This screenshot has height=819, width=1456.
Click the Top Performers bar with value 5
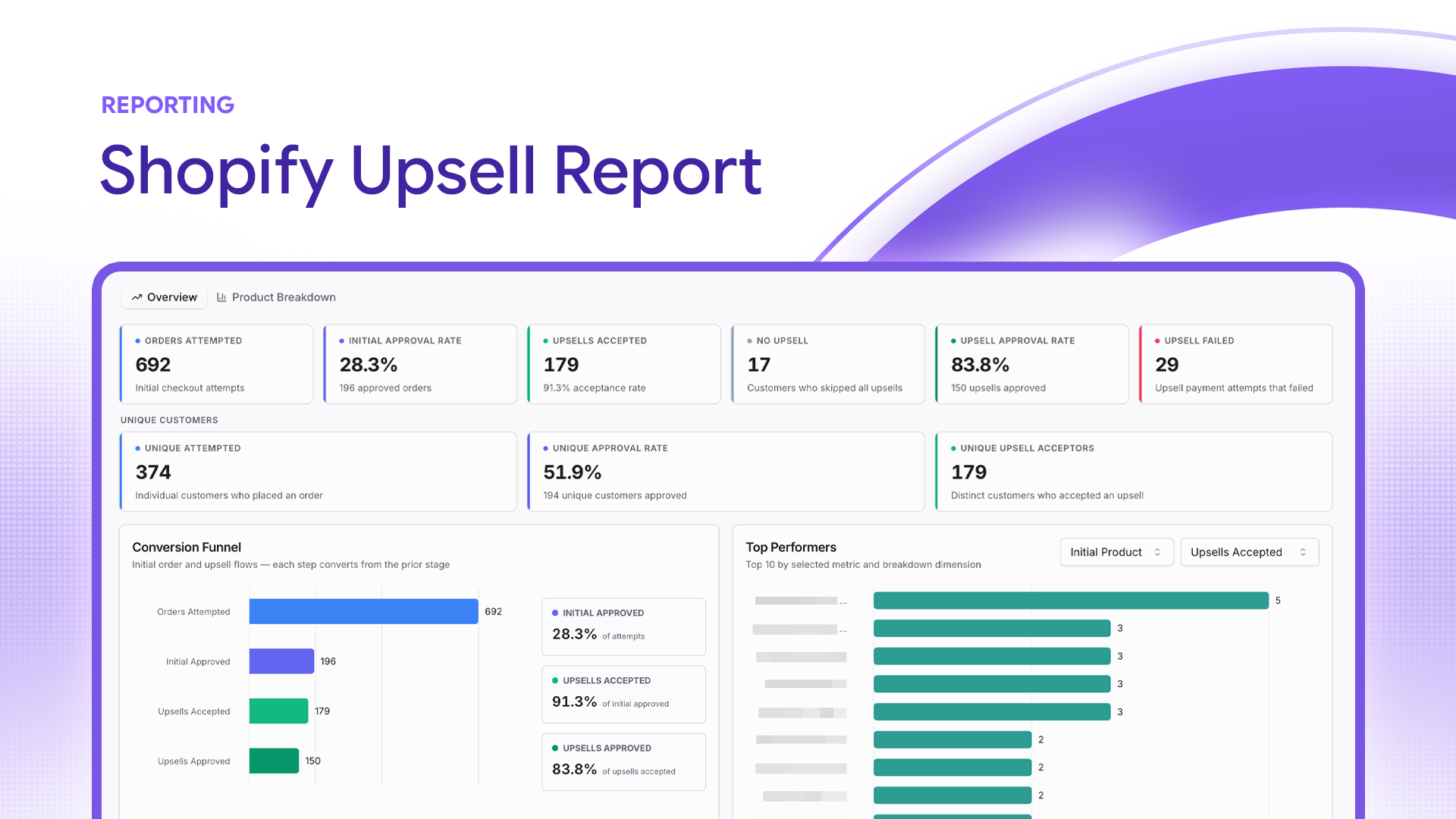click(x=1071, y=601)
